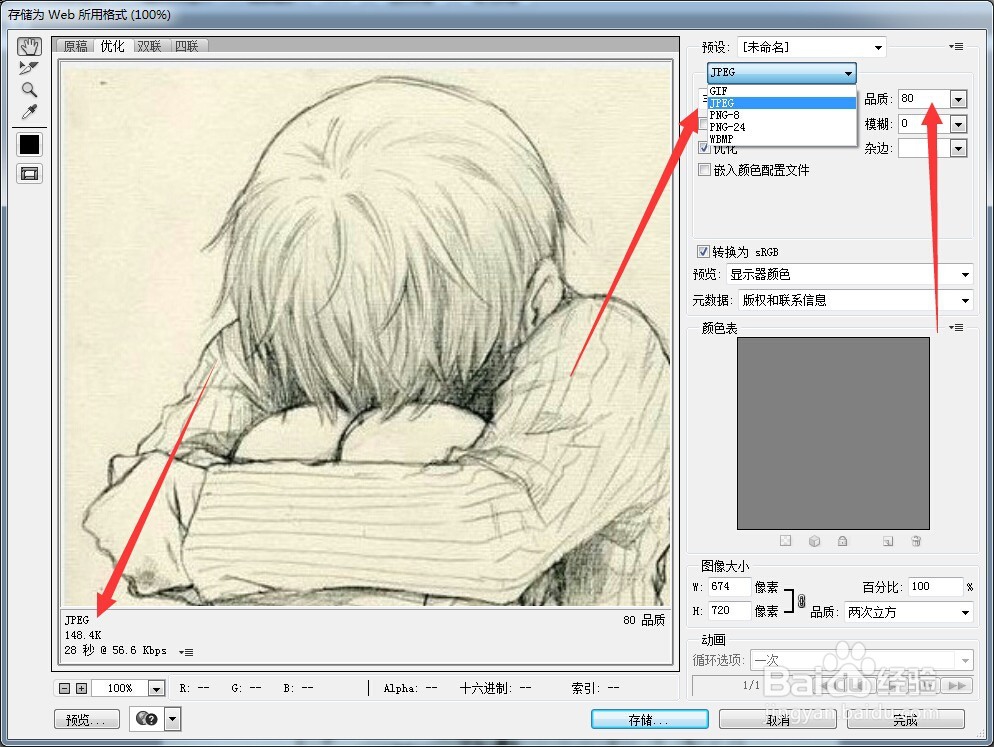This screenshot has width=994, height=747.
Task: Open the 预览 显示器颜色 dropdown
Action: tap(849, 274)
